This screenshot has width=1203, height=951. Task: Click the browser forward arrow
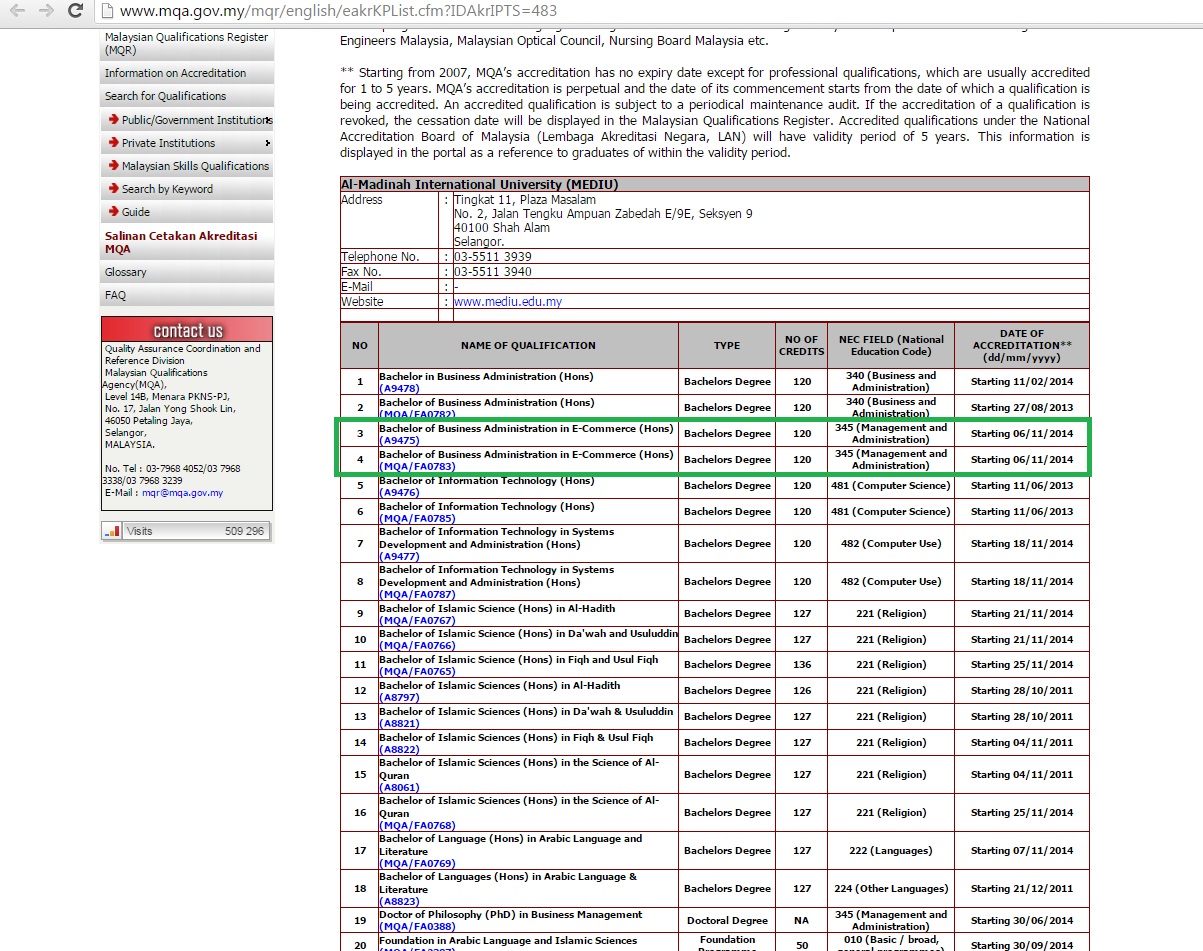tap(46, 11)
